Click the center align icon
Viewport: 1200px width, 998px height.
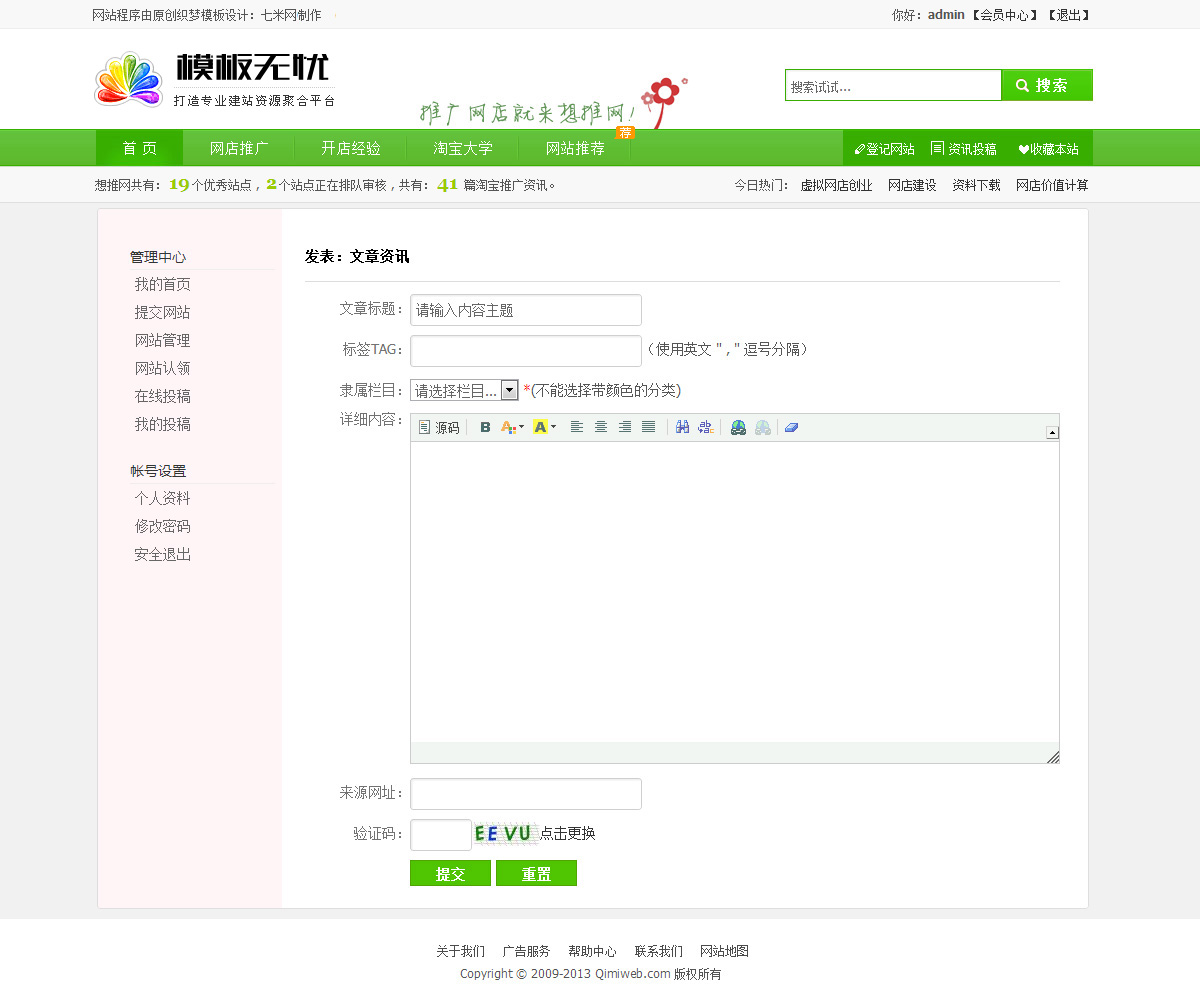(x=601, y=427)
